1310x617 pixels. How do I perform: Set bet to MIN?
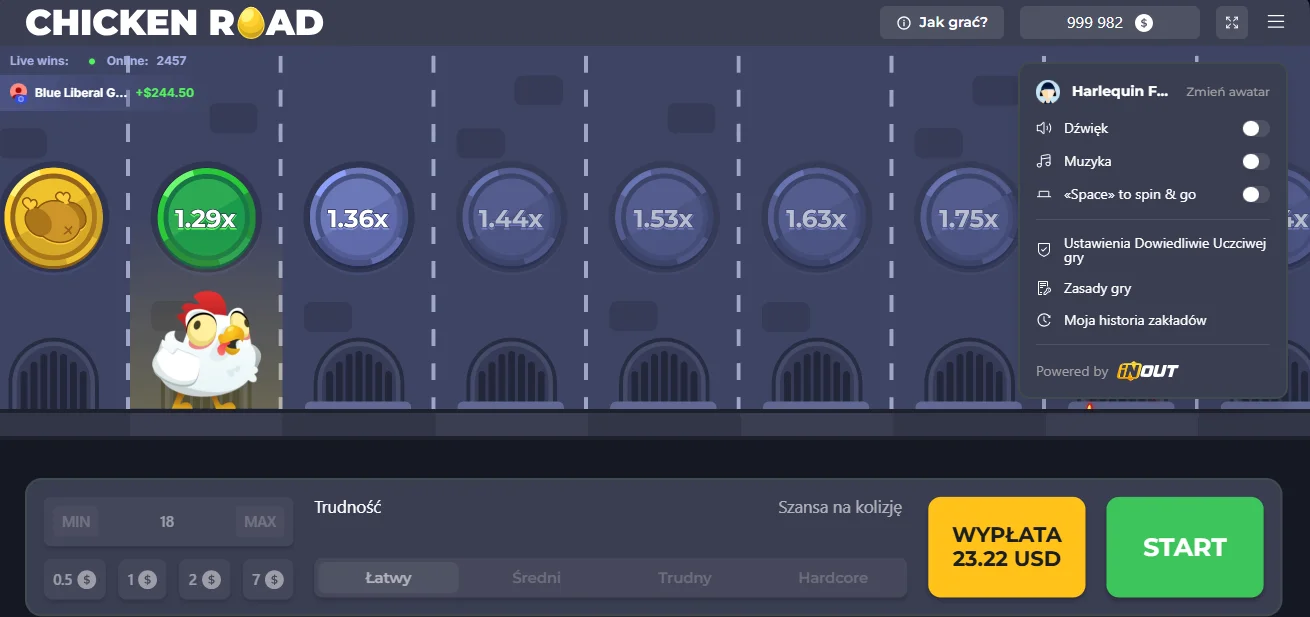76,521
